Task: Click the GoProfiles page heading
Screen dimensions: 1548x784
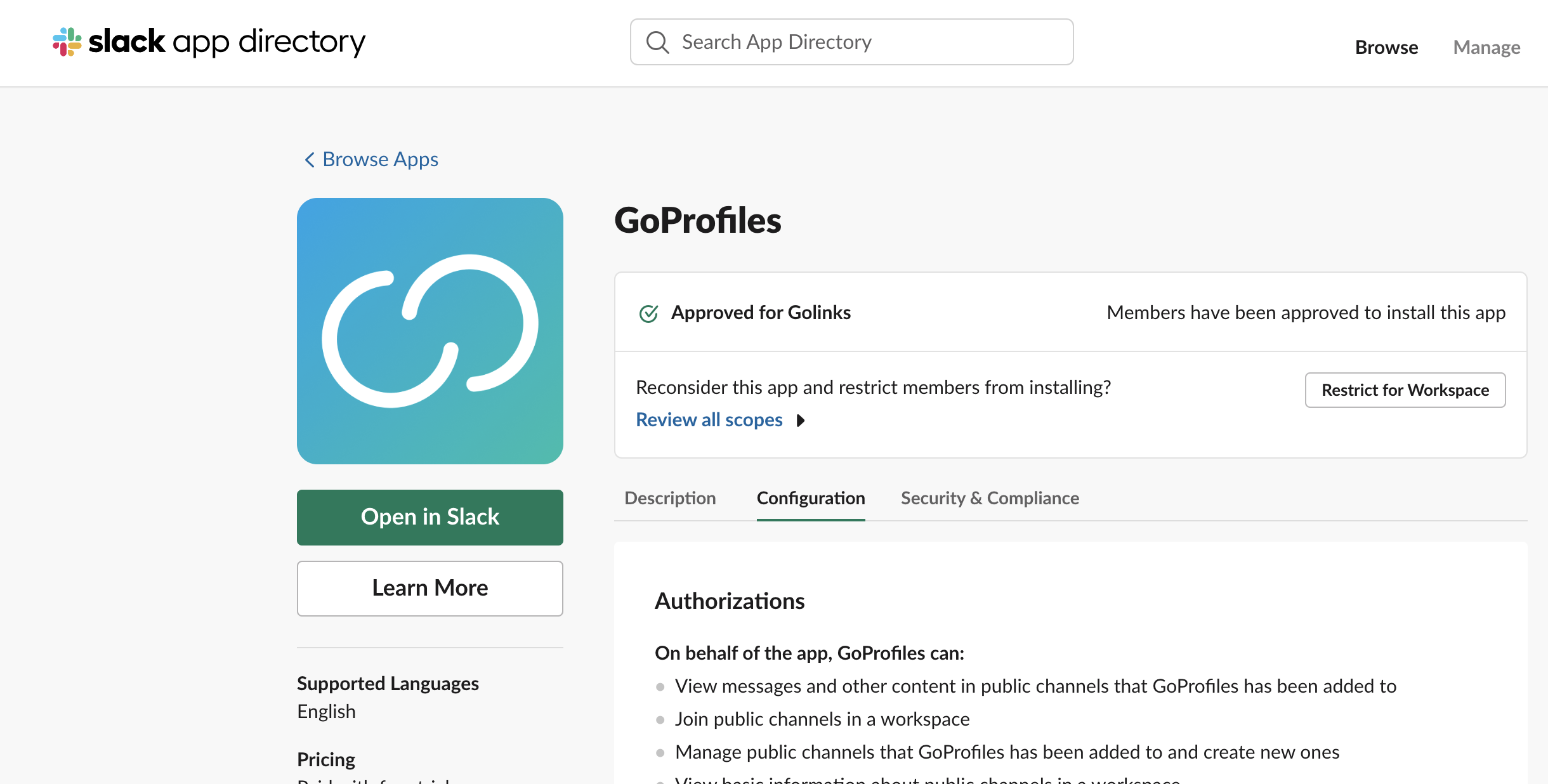Action: pyautogui.click(x=698, y=221)
